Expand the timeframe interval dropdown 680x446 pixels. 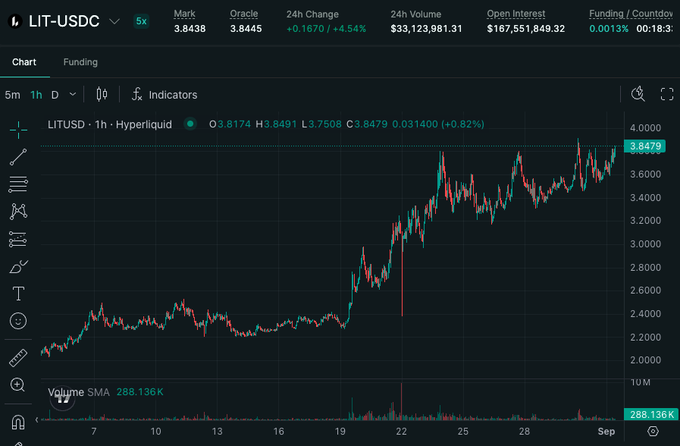pos(73,94)
